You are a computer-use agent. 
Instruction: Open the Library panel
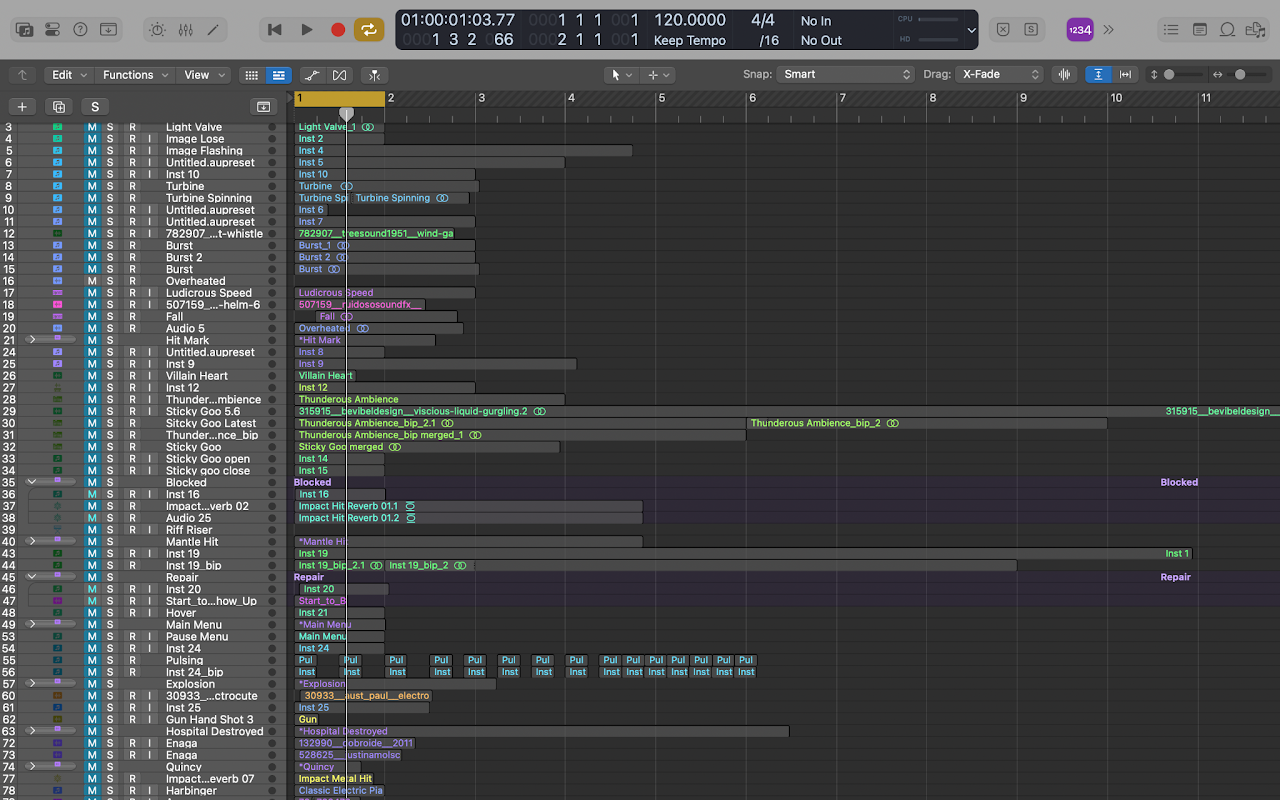(25, 30)
